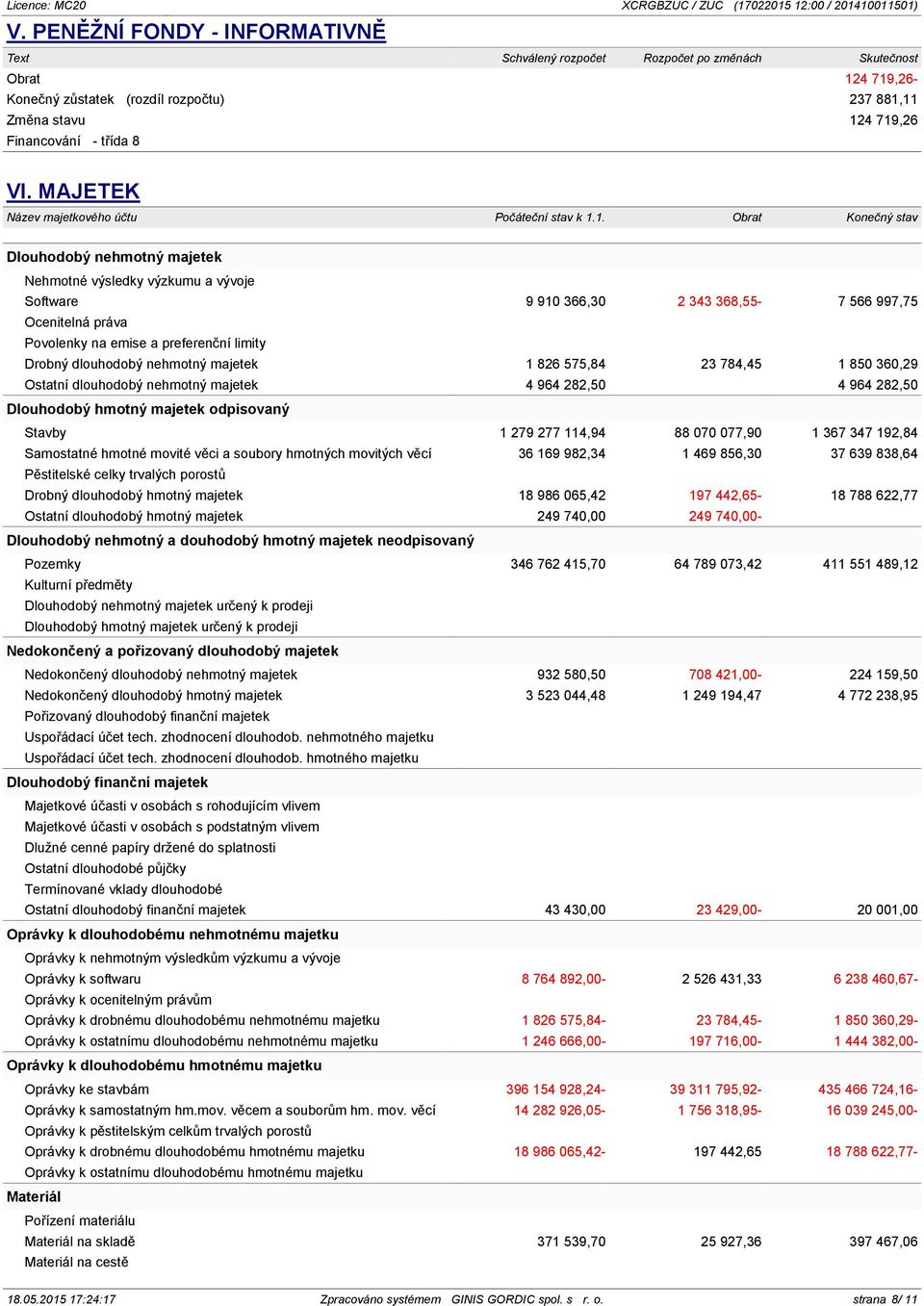Select Software opening balance 9 910 366,30

coord(566,301)
